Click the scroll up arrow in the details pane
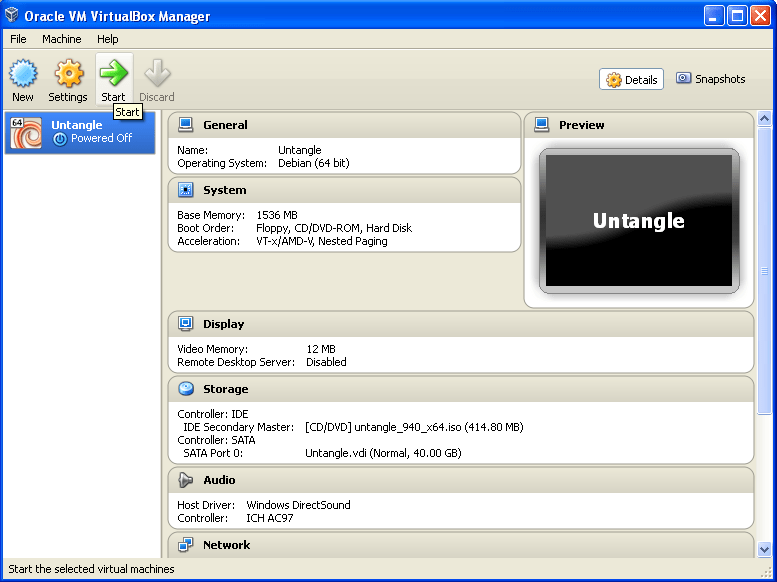Viewport: 777px width, 582px height. [764, 118]
